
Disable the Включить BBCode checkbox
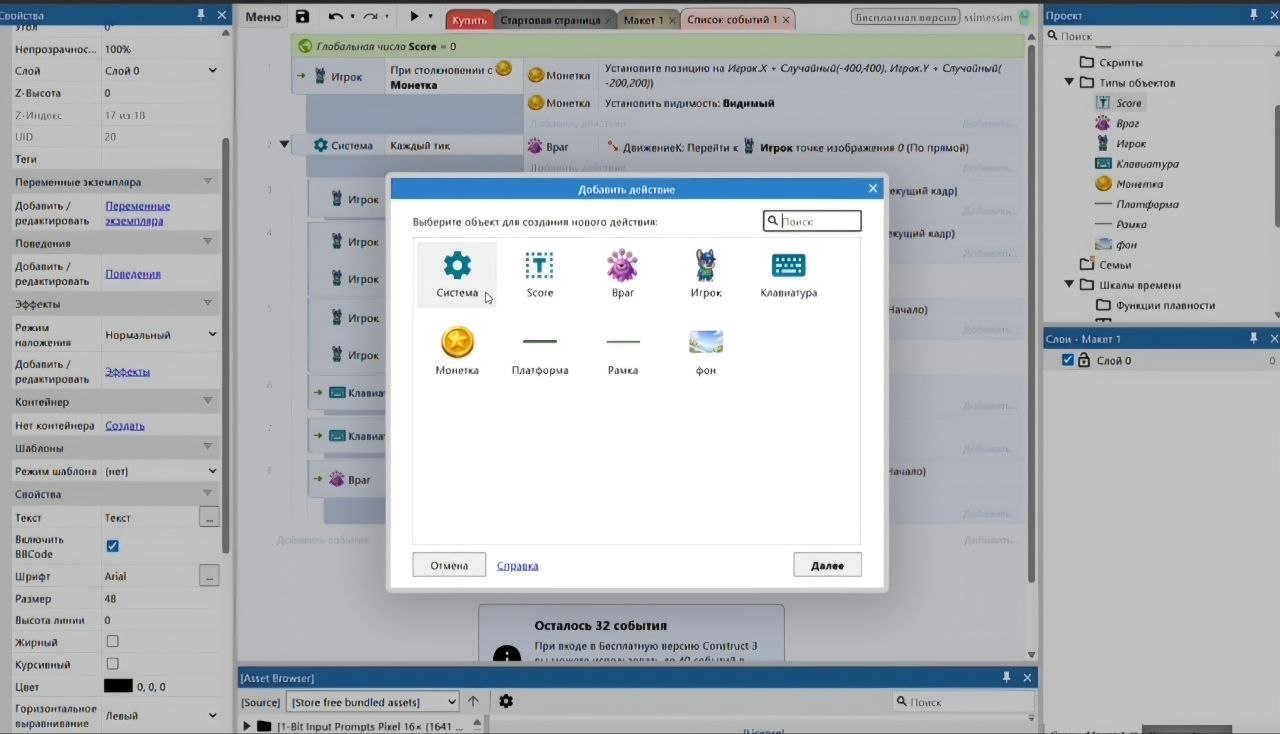(x=112, y=546)
